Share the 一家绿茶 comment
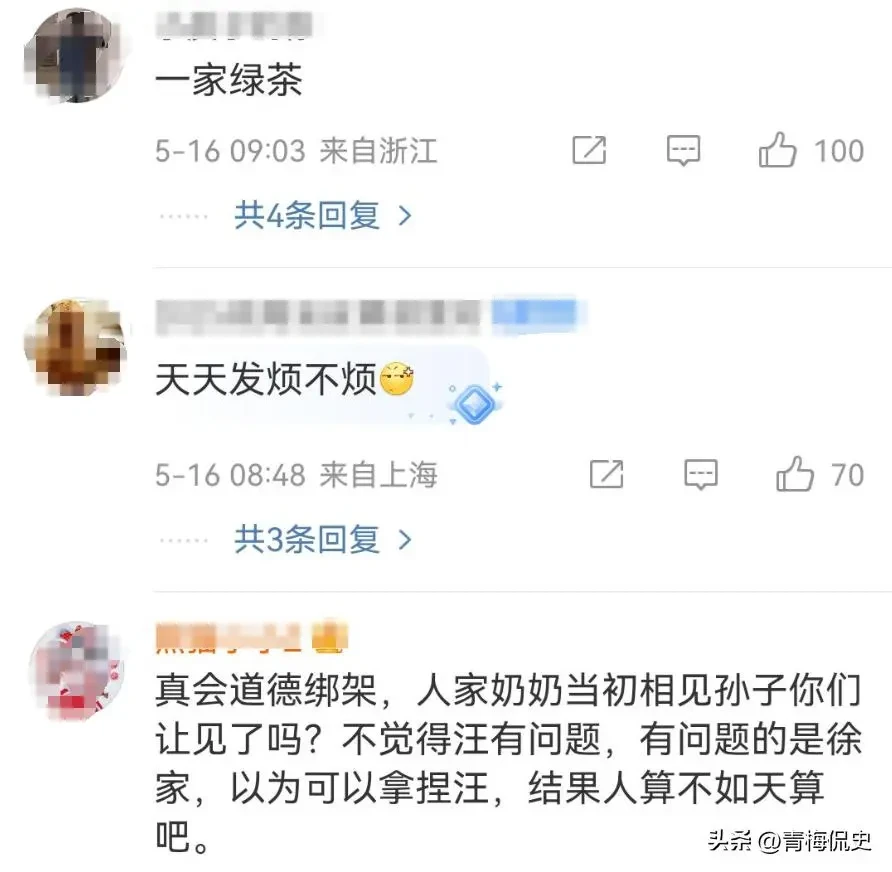 (589, 150)
